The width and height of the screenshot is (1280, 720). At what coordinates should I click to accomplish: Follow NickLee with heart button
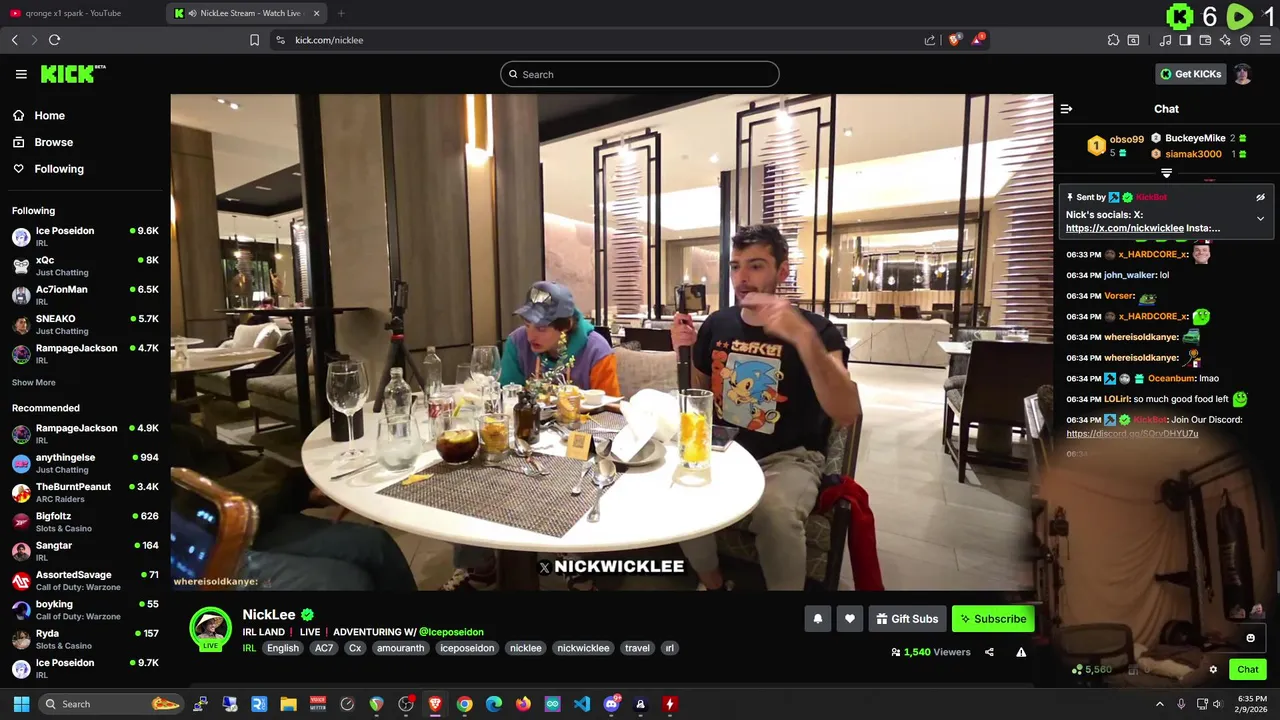tap(849, 619)
